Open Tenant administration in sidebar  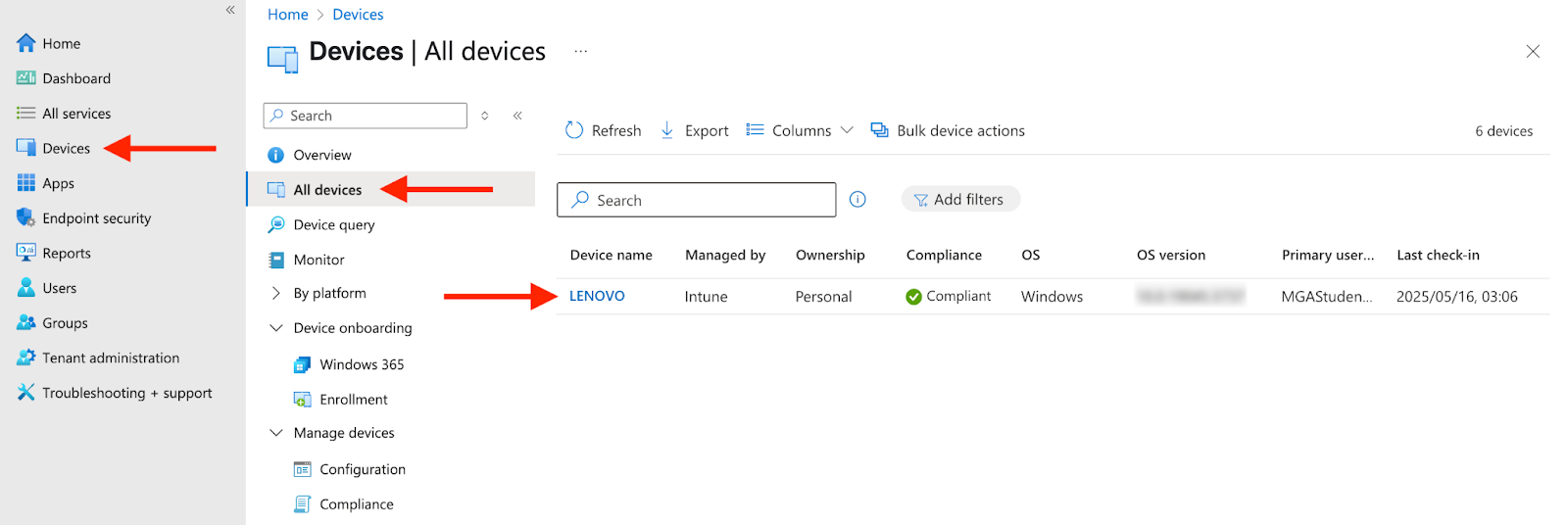[x=110, y=358]
